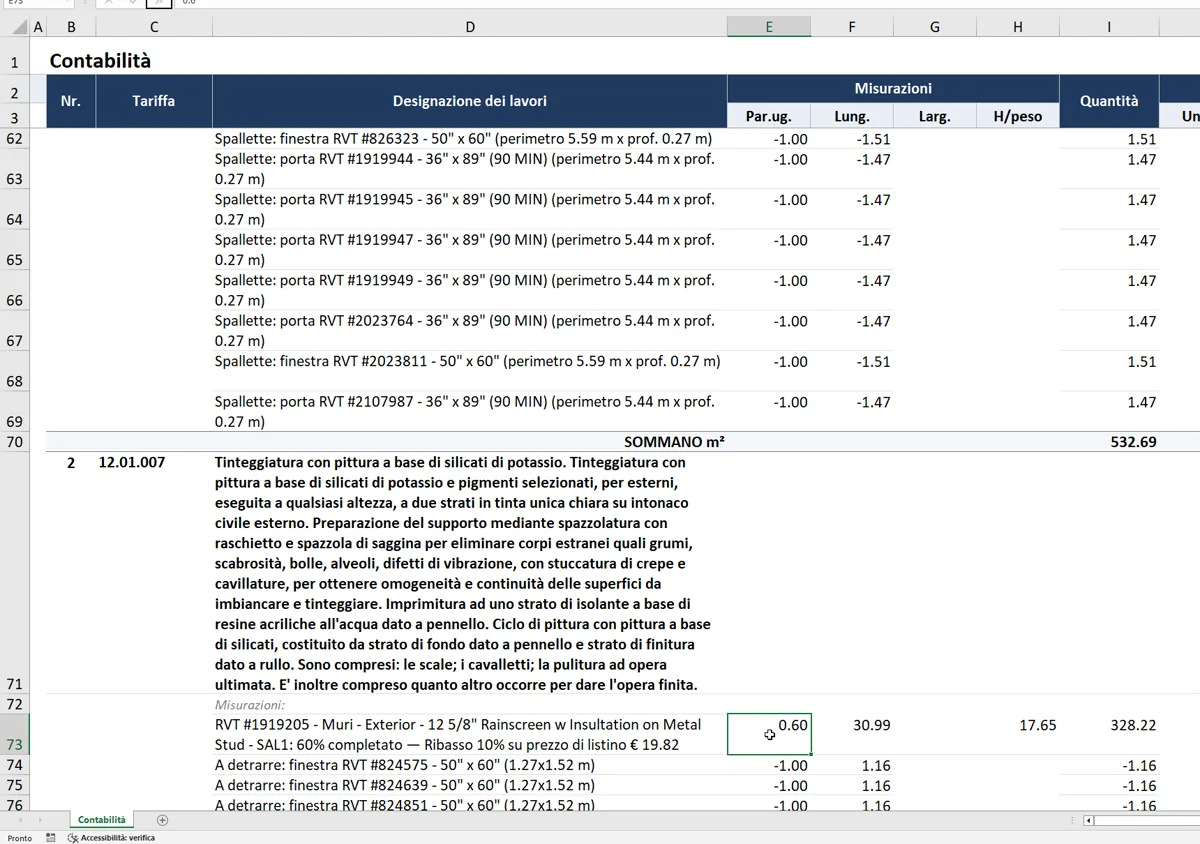This screenshot has width=1200, height=844.
Task: Select column F header
Action: (x=852, y=27)
